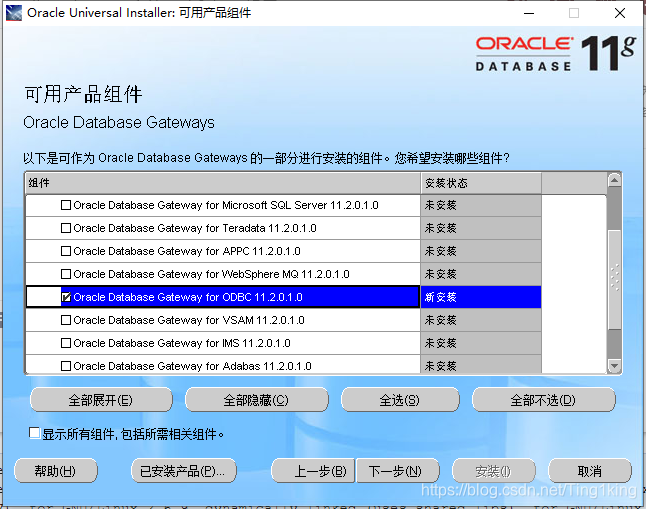Click scrollbar up arrow in component list
Screen dimensions: 646x509
614,180
